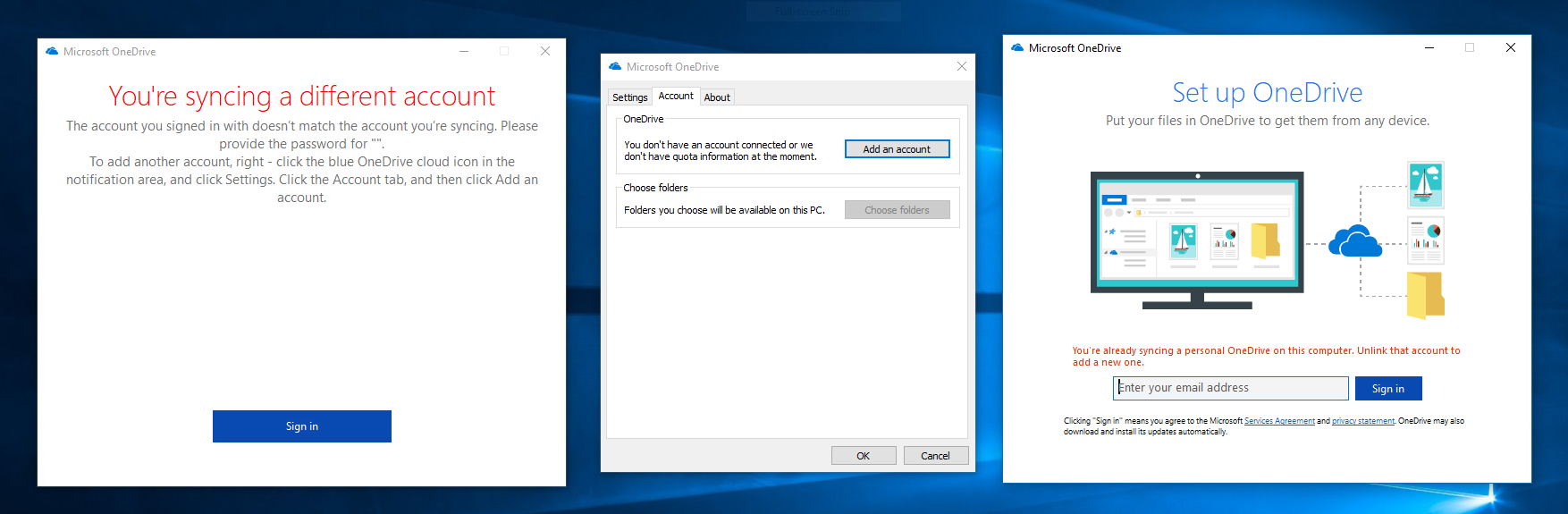The height and width of the screenshot is (514, 1568).
Task: Click the OneDrive cloud icon in the different account window title
Action: coord(52,52)
